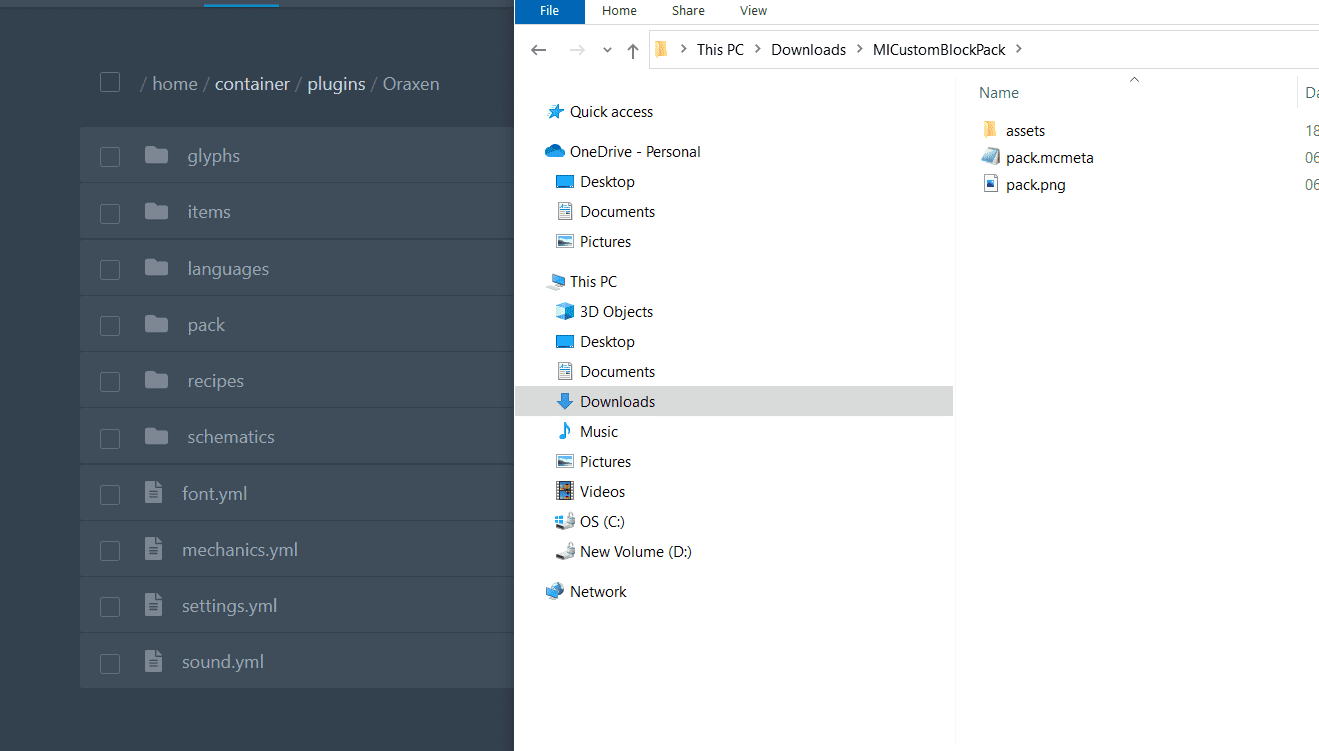Viewport: 1319px width, 751px height.
Task: Expand the chevron after MICustomBlockPack in path
Action: pos(1018,50)
